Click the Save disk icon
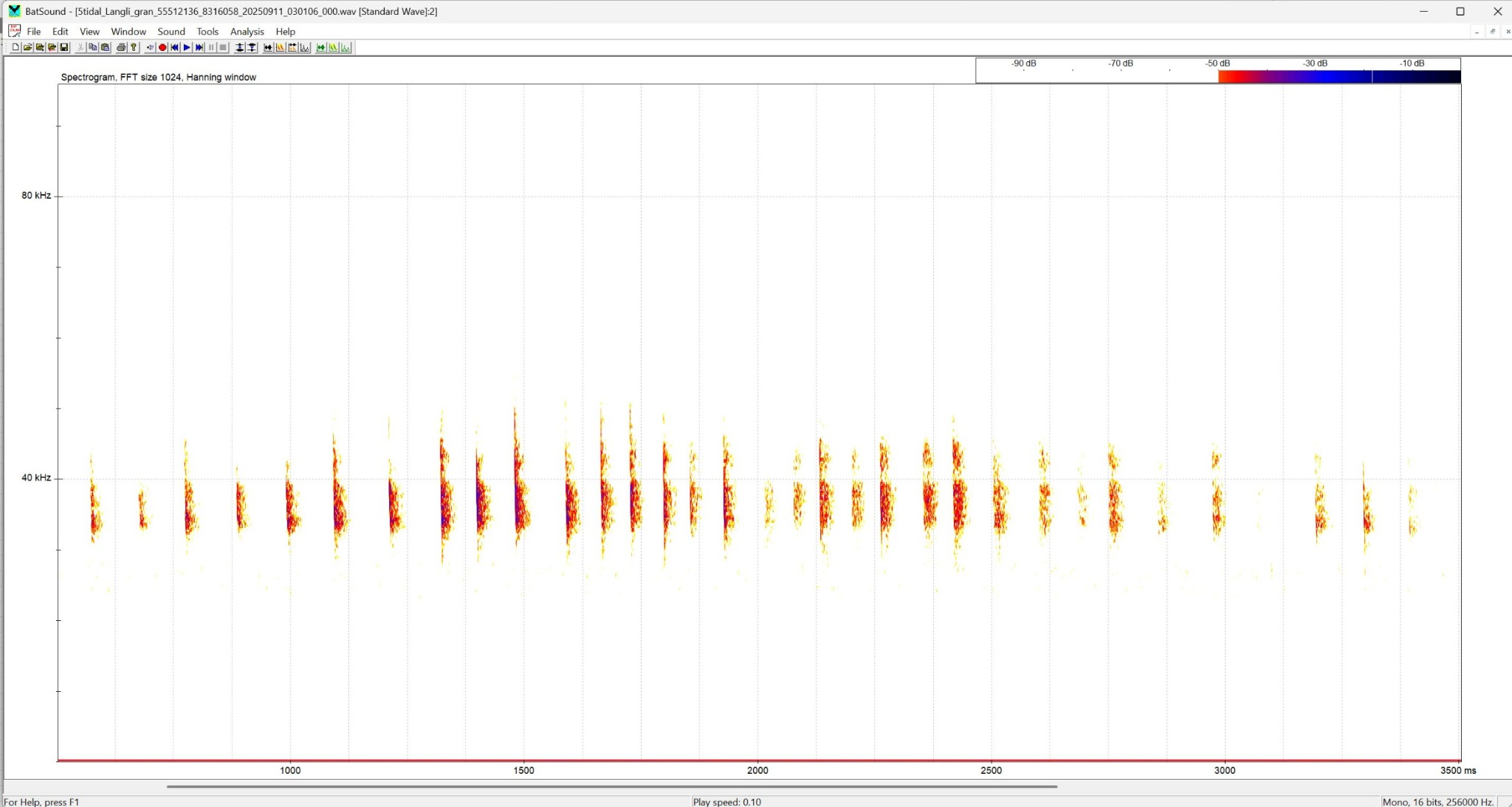The height and width of the screenshot is (807, 1512). [64, 47]
